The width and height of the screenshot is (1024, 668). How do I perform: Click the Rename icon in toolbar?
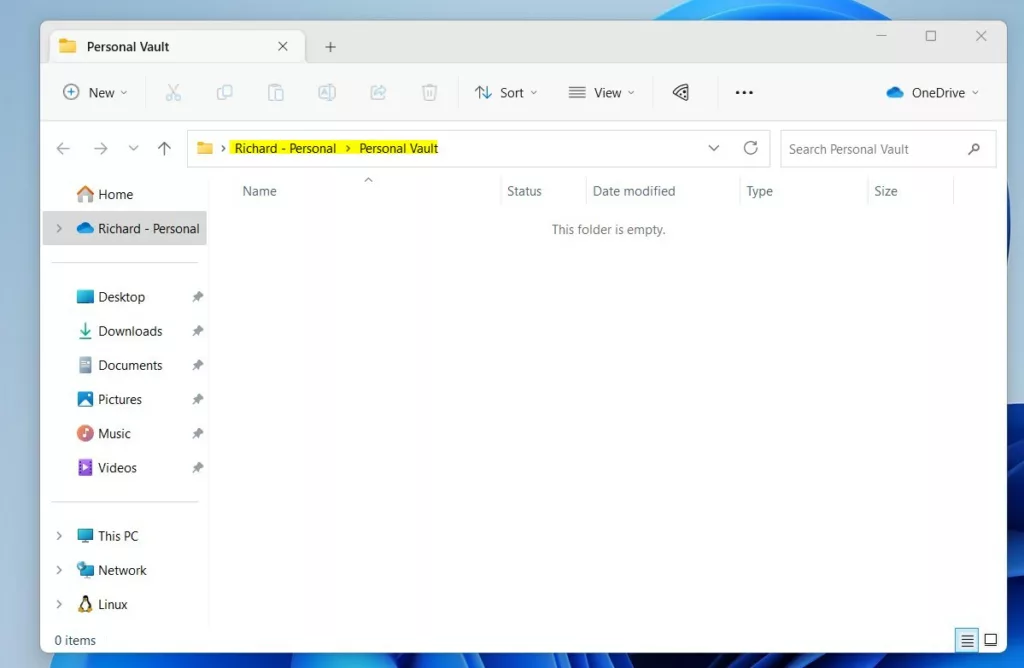(327, 93)
